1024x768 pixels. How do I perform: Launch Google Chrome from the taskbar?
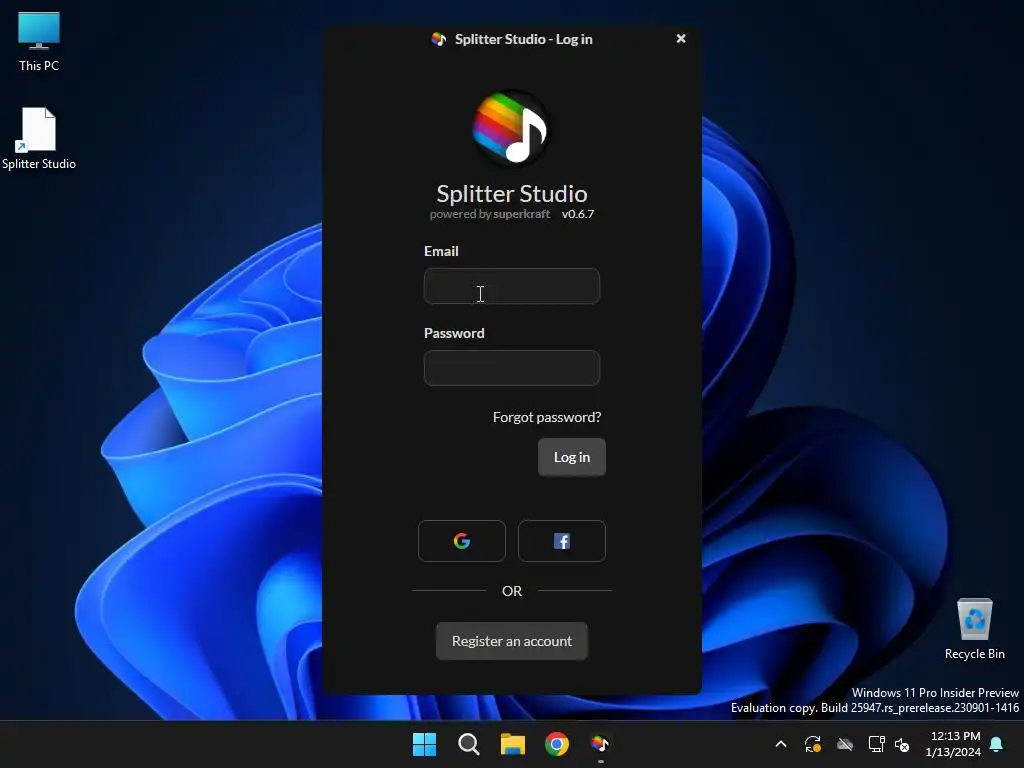(556, 744)
